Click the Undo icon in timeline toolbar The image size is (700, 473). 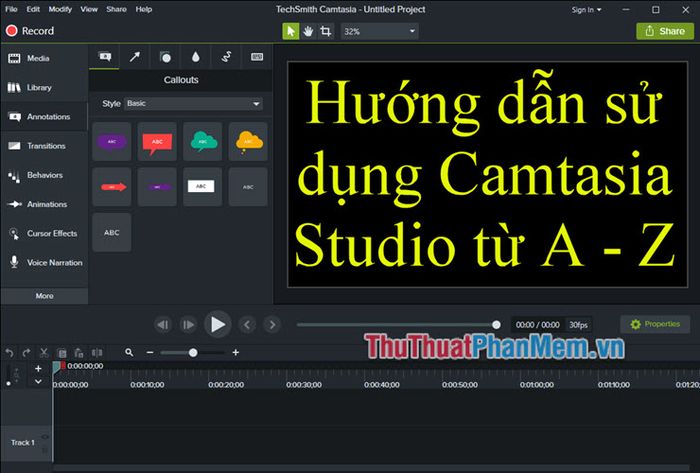click(x=9, y=353)
